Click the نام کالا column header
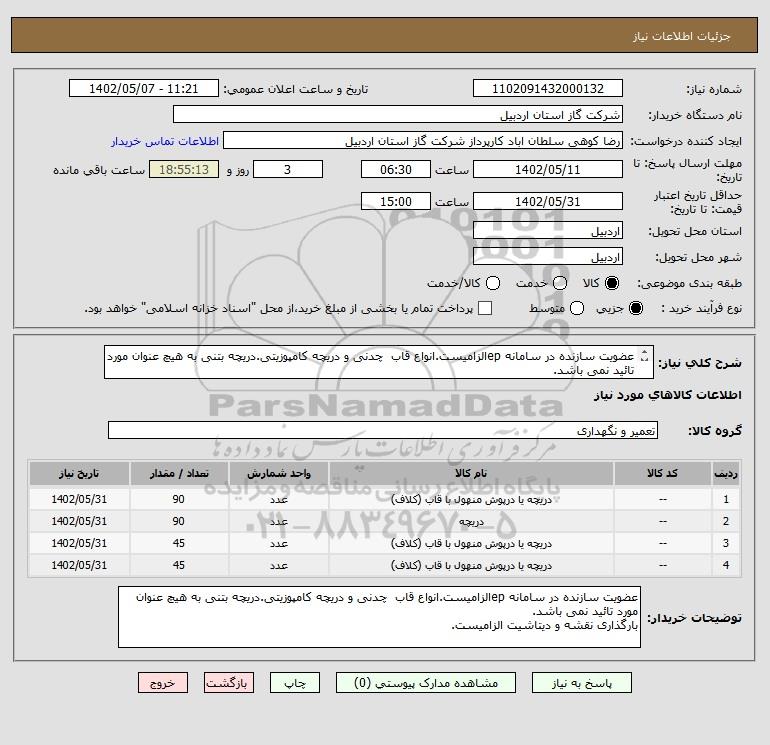This screenshot has height=745, width=770. [471, 473]
